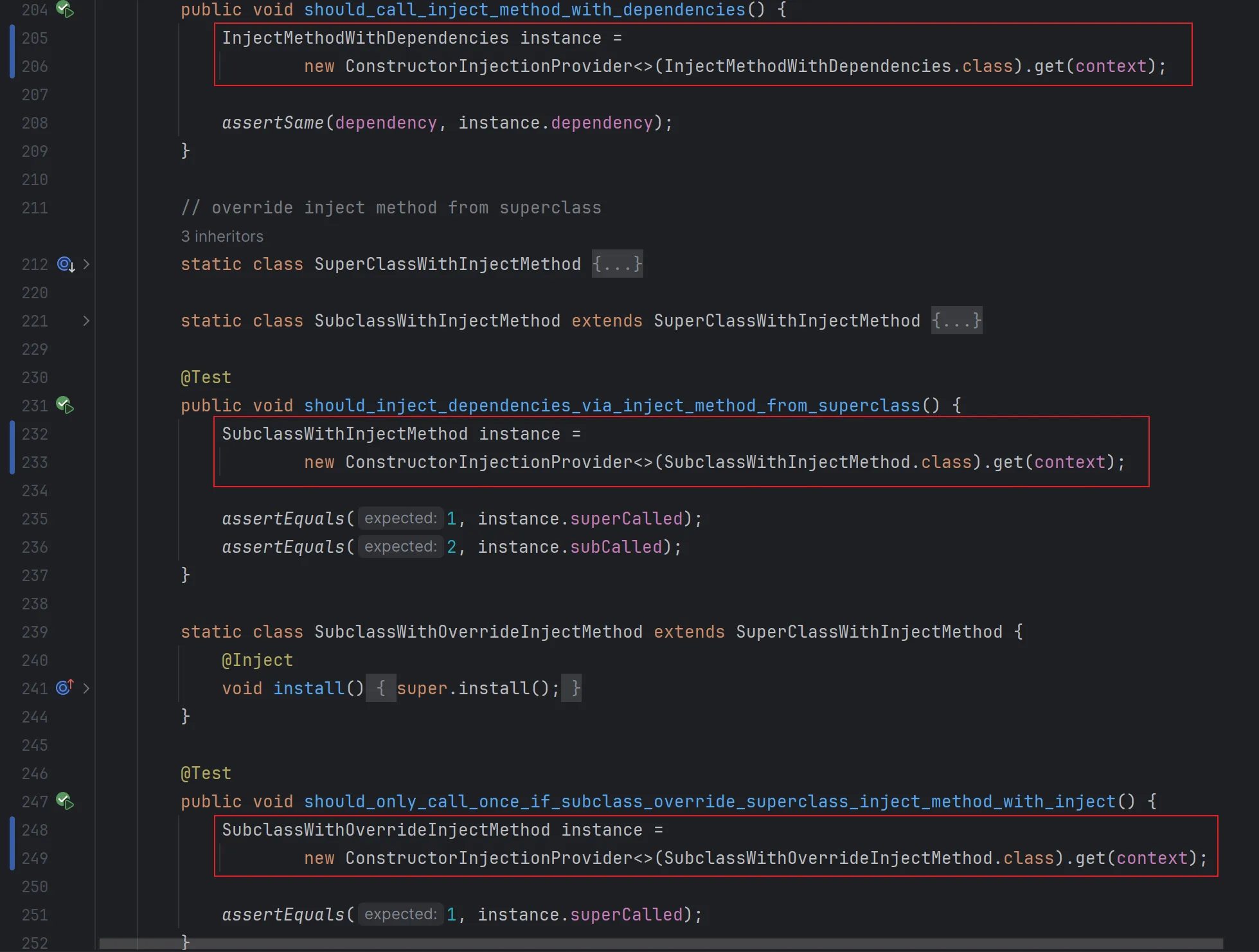The width and height of the screenshot is (1259, 952).
Task: Click the run test icon on line 247
Action: tap(65, 801)
